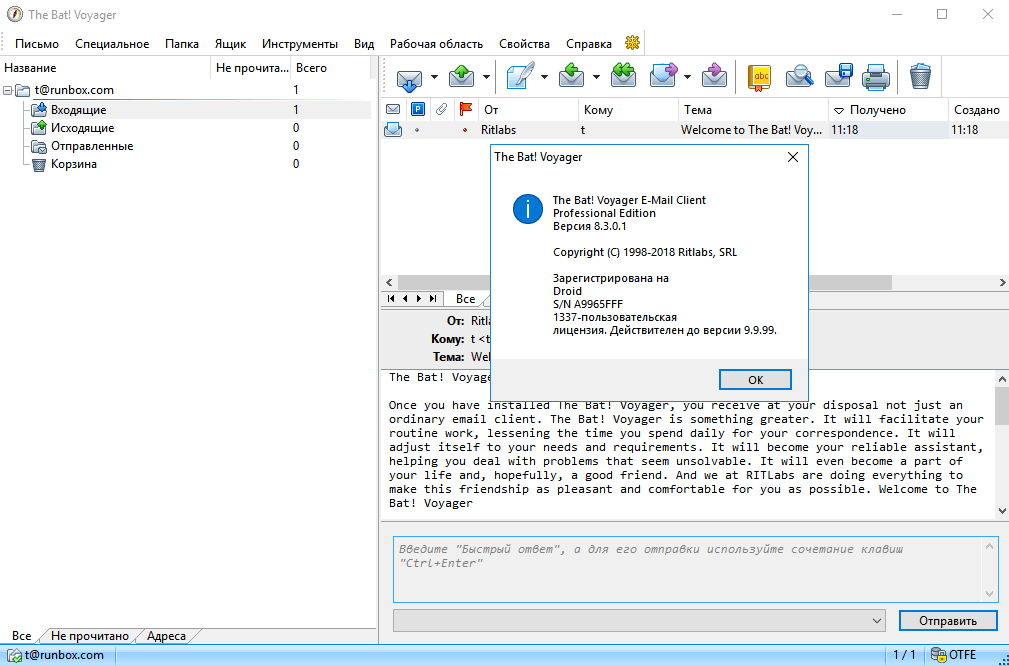This screenshot has width=1009, height=666.
Task: Open the Вид menu
Action: (x=364, y=44)
